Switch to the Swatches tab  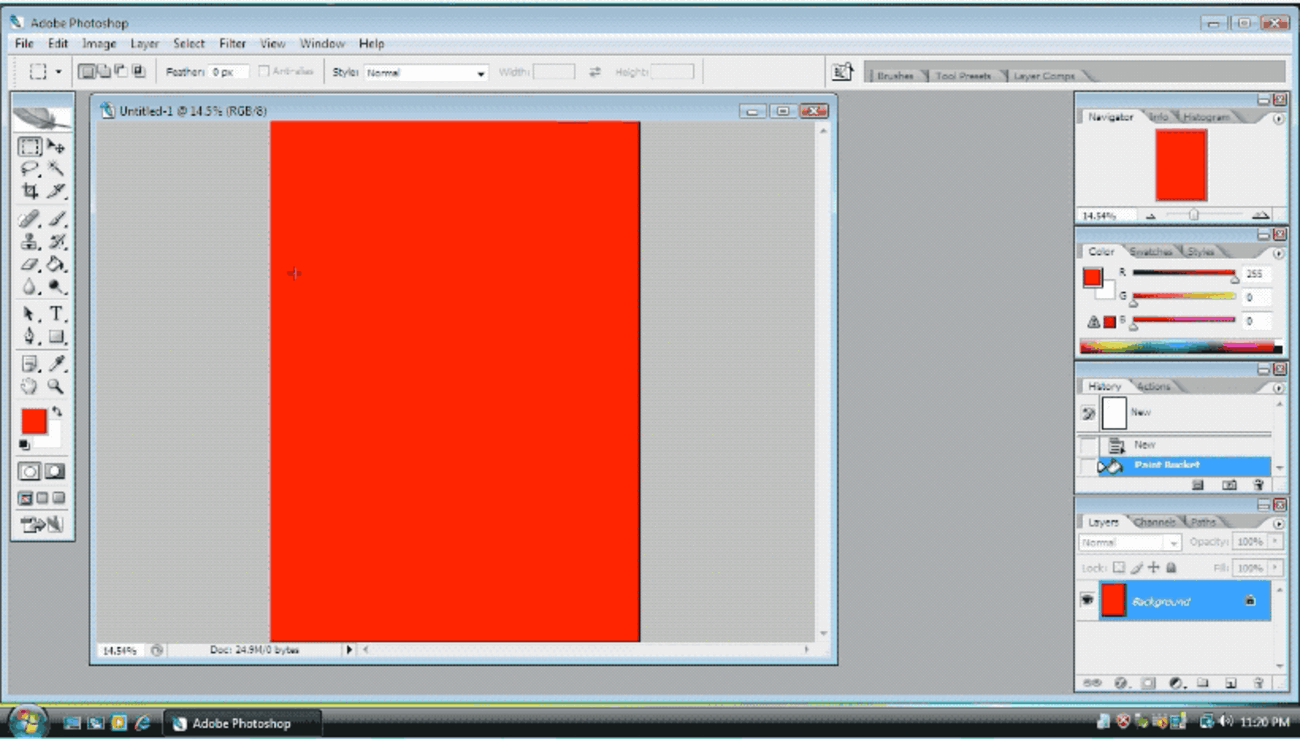pyautogui.click(x=1150, y=252)
